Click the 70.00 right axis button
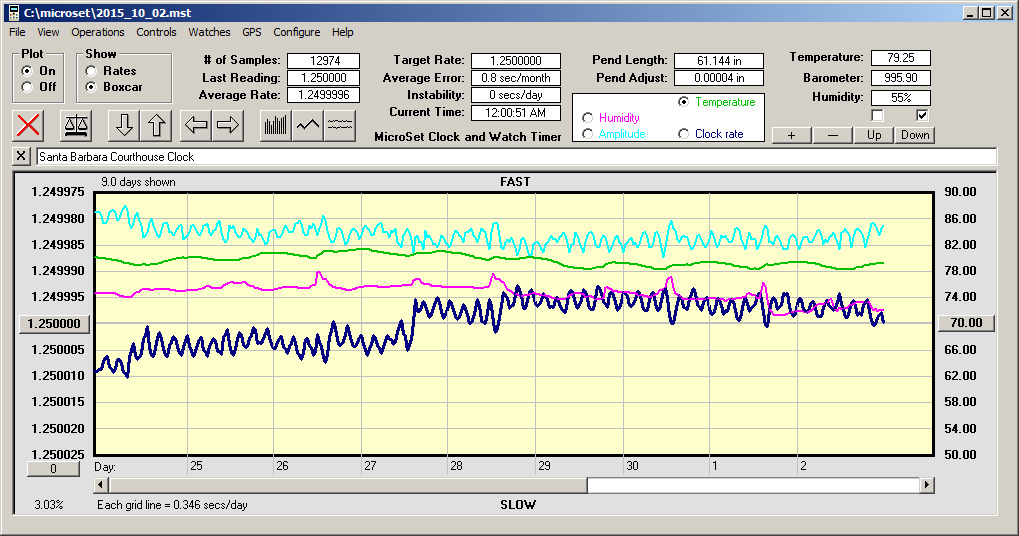Screen dimensions: 1019x536 (x=966, y=323)
